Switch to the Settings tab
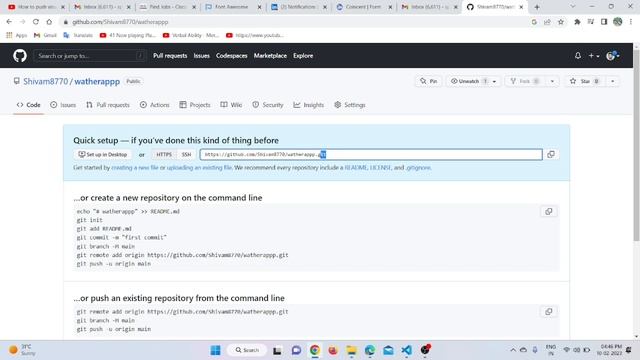The image size is (640, 360). [x=349, y=105]
